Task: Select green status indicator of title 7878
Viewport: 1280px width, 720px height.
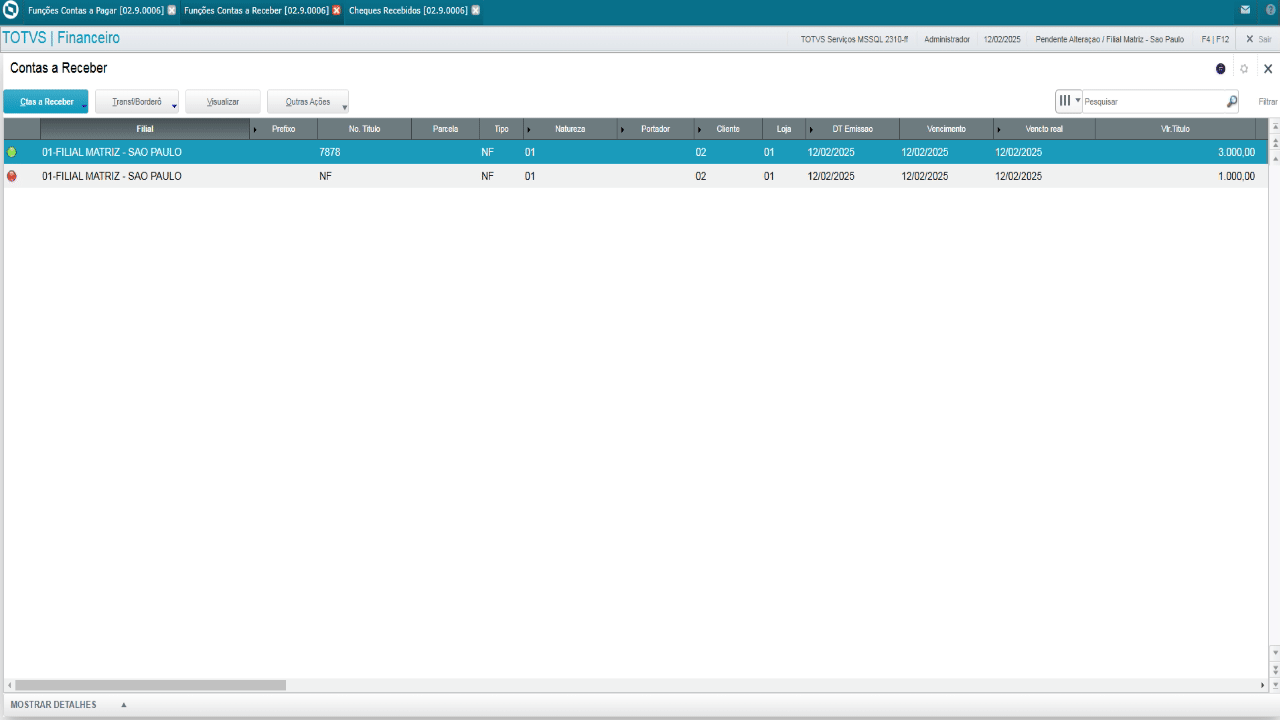Action: pyautogui.click(x=12, y=152)
